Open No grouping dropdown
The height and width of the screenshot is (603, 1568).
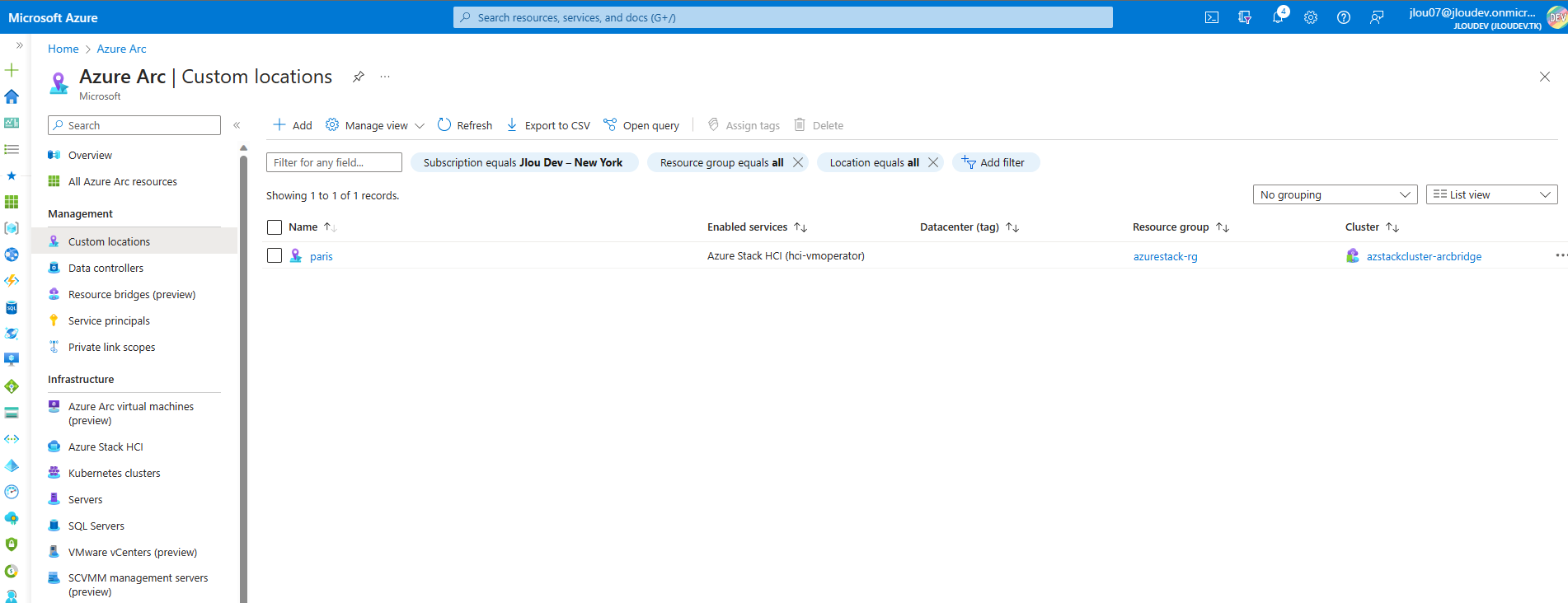(1336, 194)
